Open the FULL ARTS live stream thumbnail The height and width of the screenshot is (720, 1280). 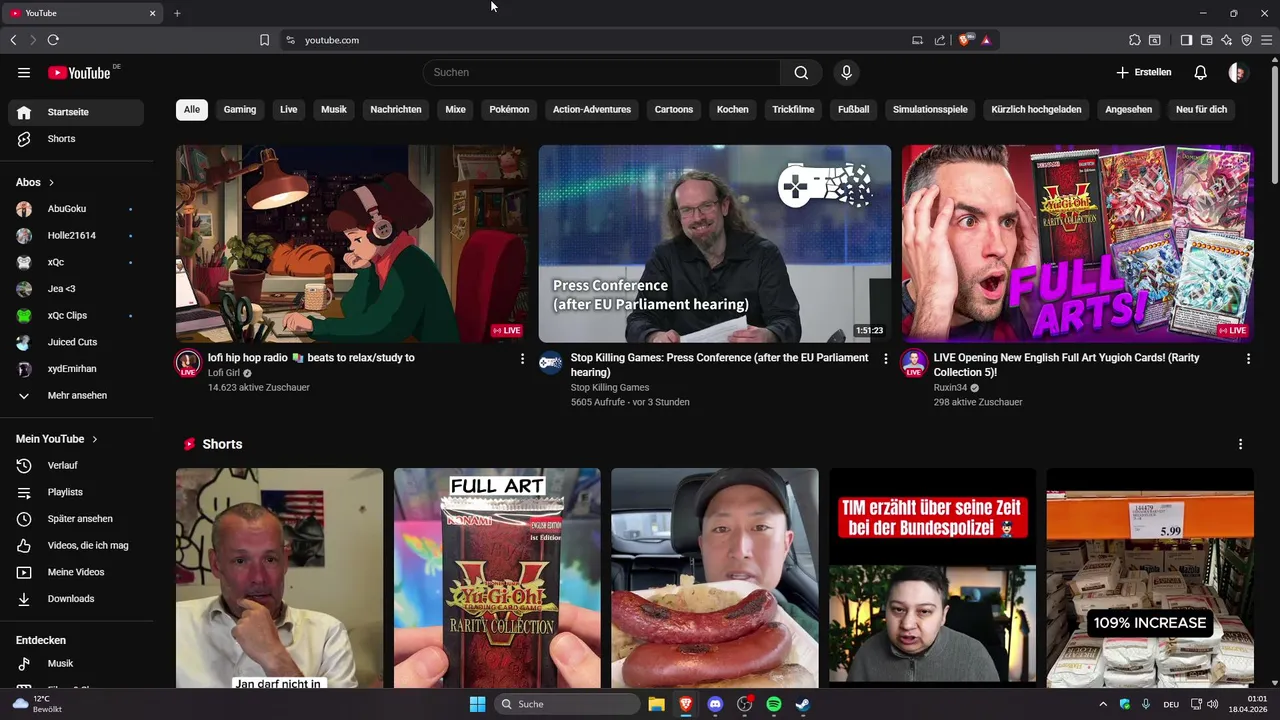(1078, 244)
